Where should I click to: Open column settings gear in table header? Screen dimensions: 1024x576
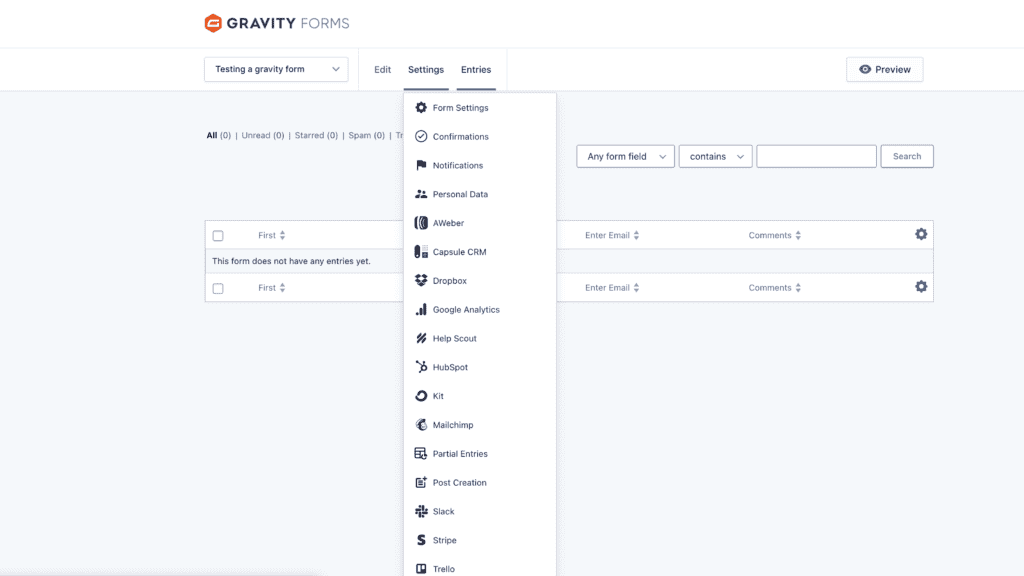click(x=921, y=234)
